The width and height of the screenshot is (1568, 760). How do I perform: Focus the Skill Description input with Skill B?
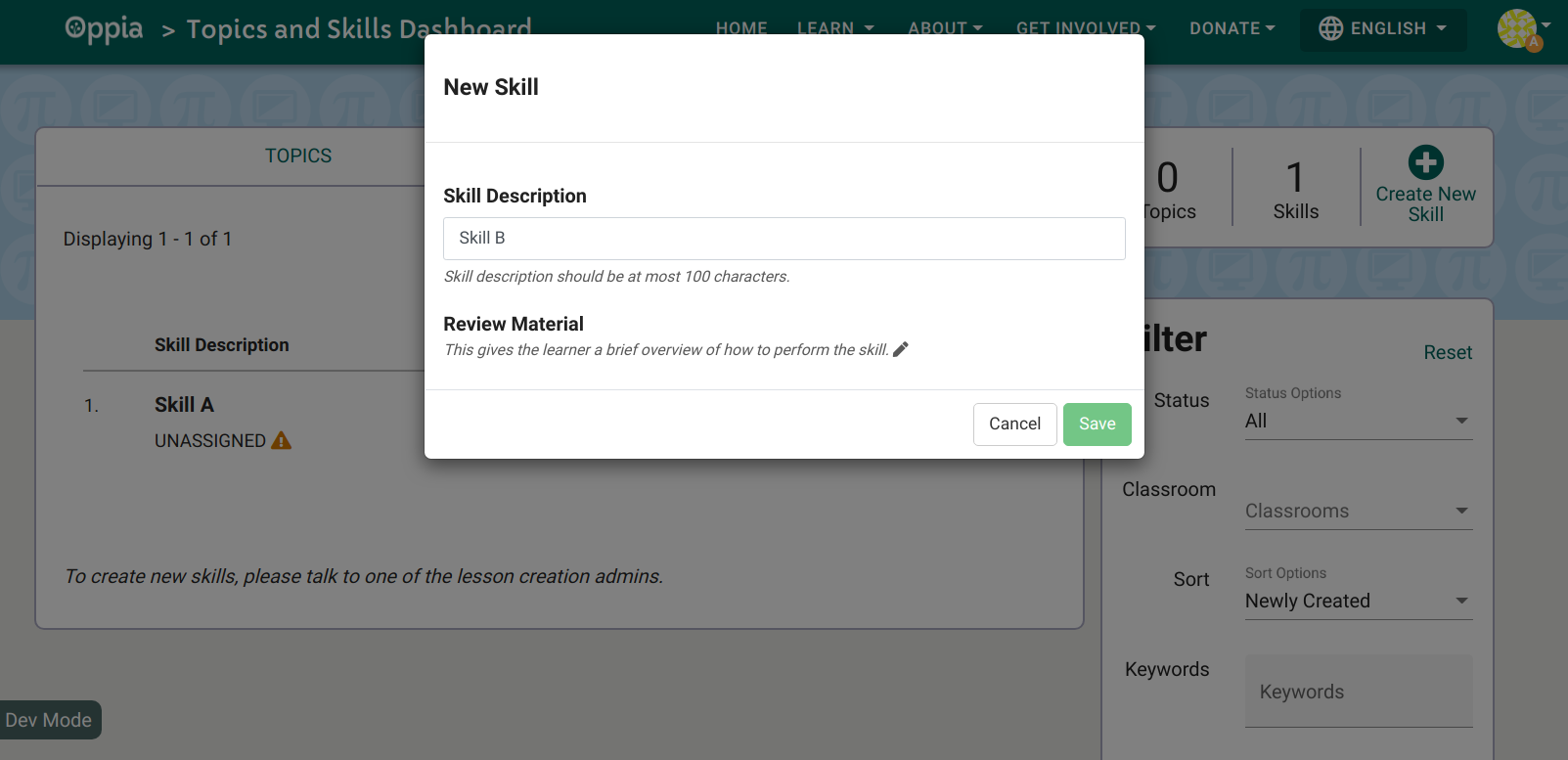click(784, 238)
